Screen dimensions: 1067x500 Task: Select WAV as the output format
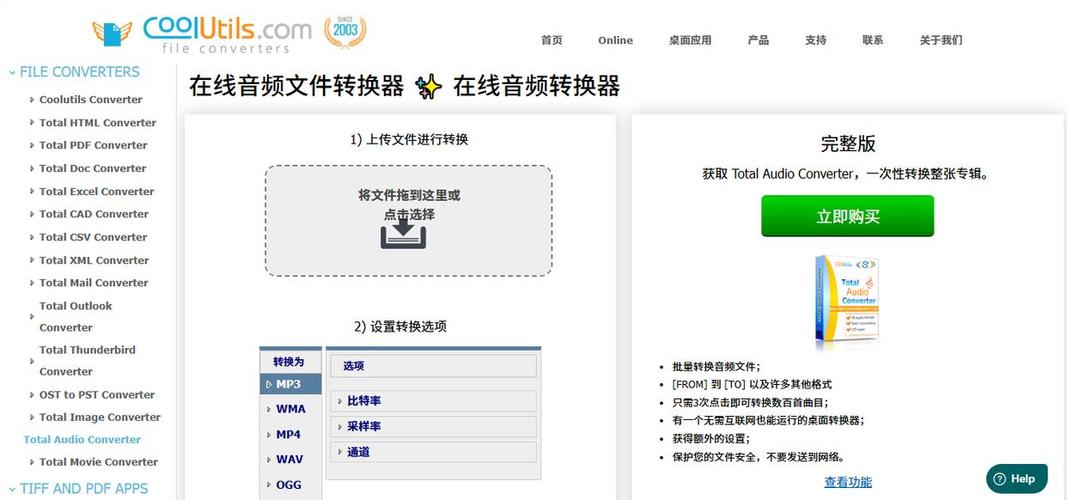point(291,459)
